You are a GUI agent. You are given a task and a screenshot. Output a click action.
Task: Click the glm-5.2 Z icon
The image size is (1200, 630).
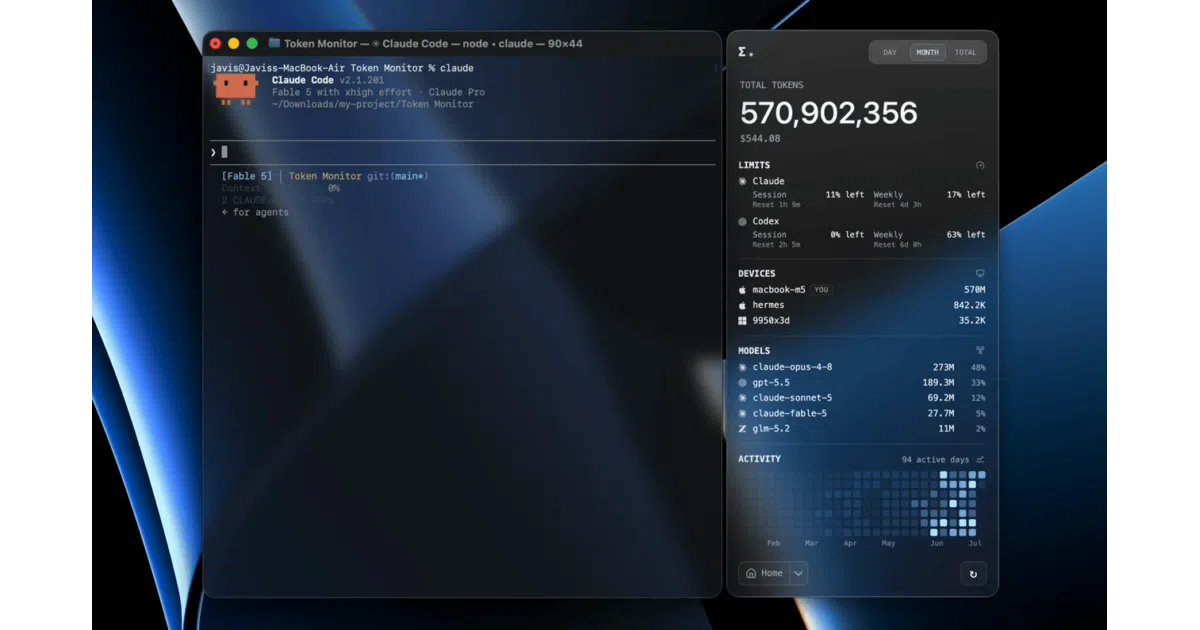point(742,429)
